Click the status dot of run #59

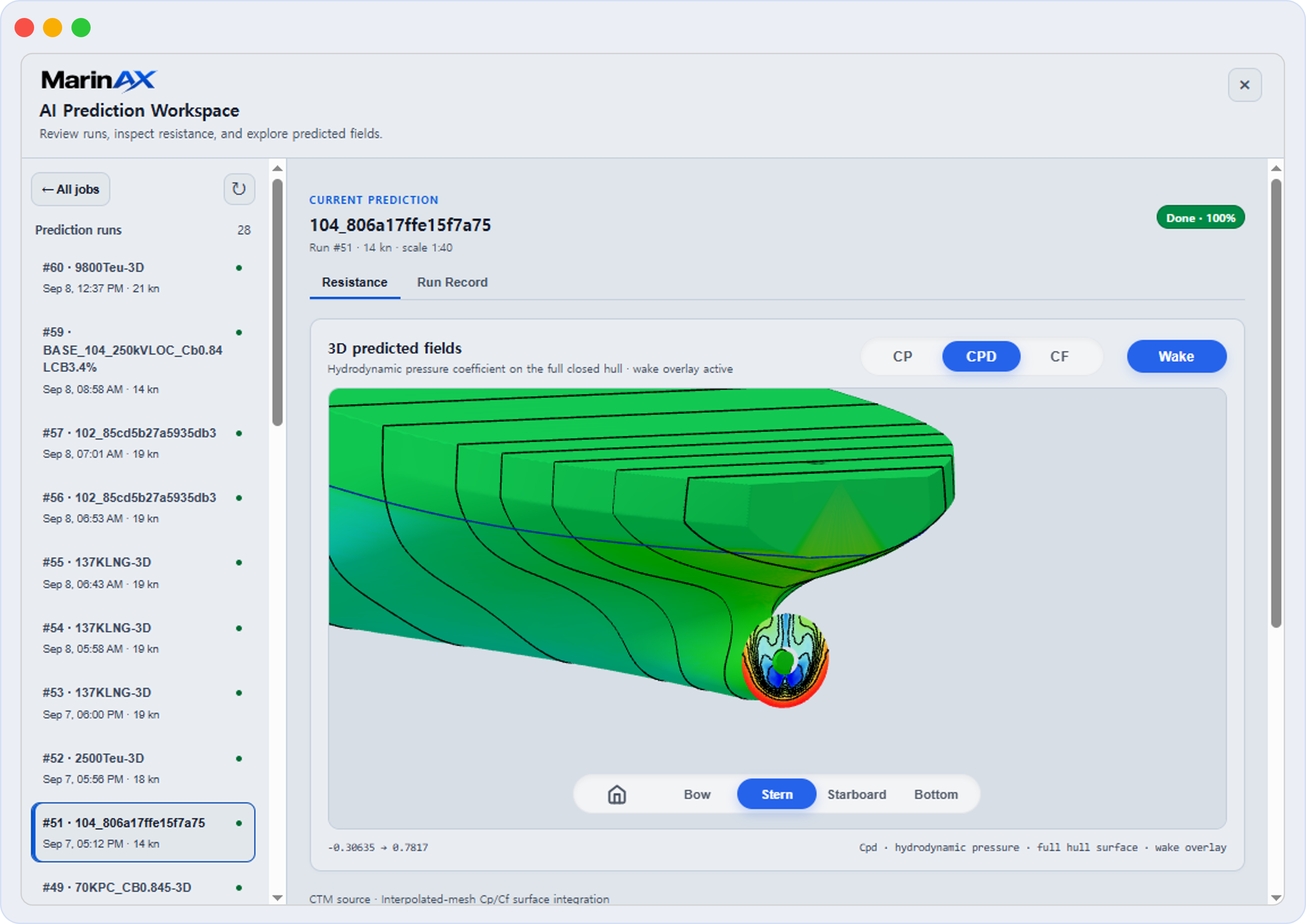239,332
